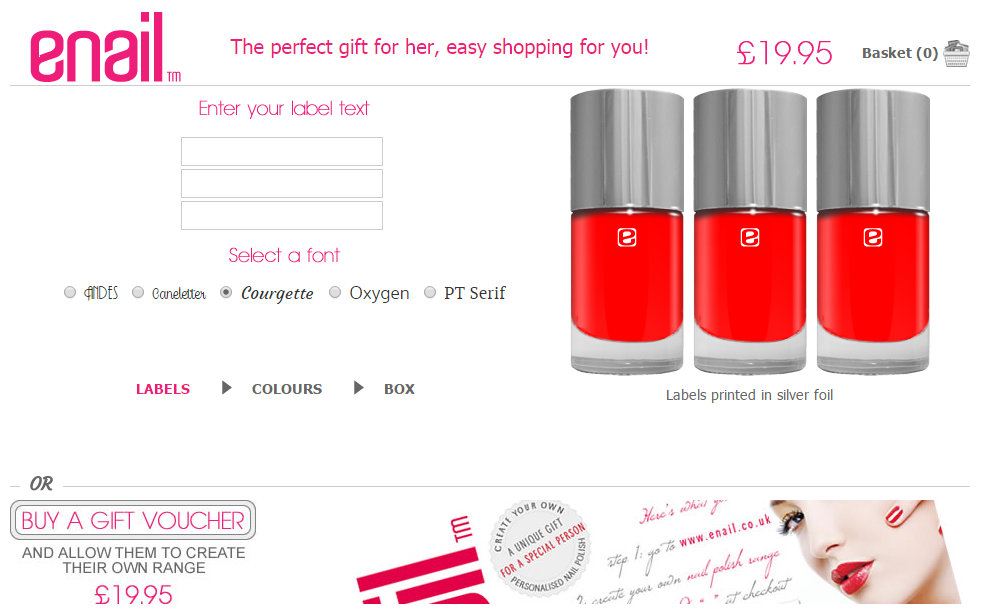Click the e logo on third bottle

[x=873, y=238]
